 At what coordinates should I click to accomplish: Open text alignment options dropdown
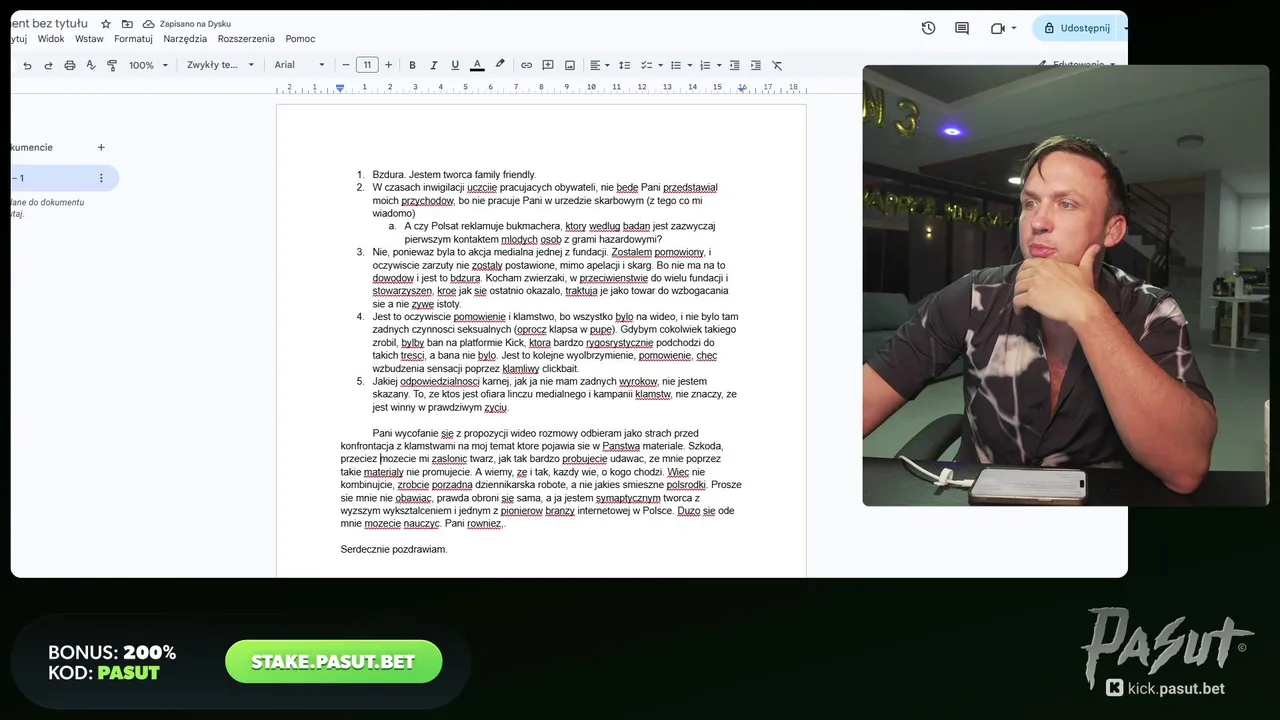600,65
